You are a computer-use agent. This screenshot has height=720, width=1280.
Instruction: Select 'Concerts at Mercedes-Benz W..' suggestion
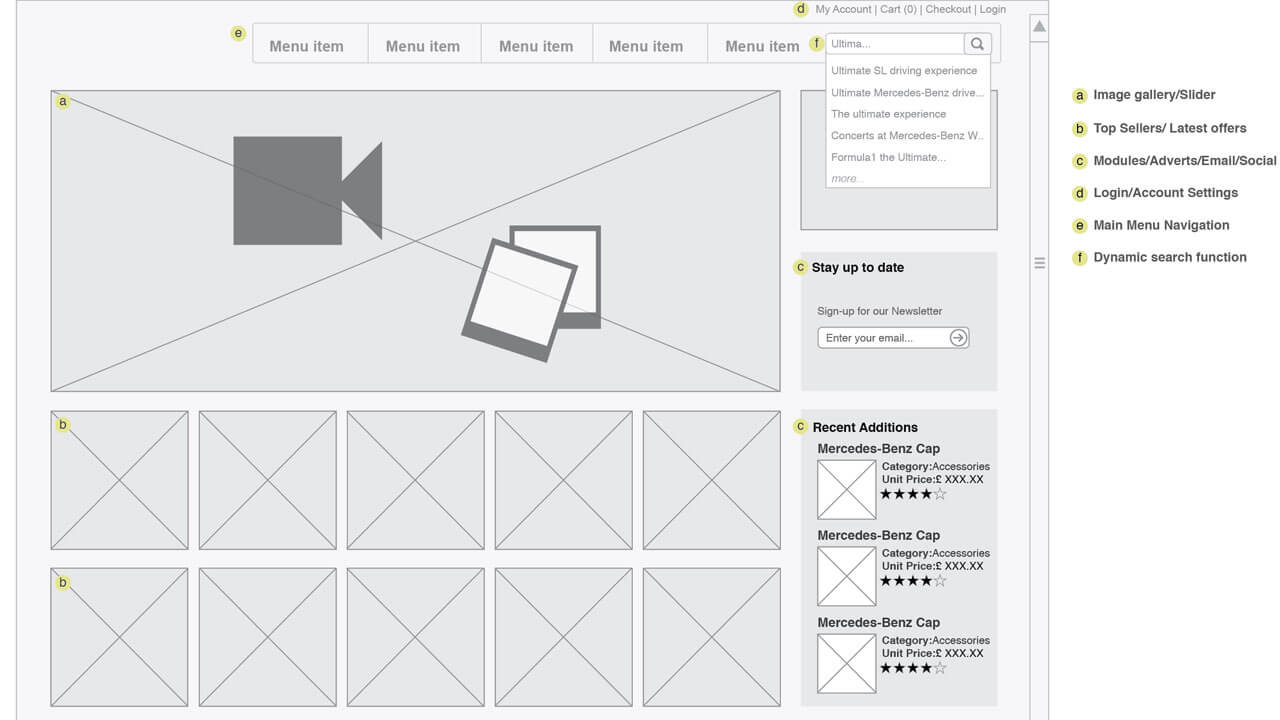[x=907, y=136]
